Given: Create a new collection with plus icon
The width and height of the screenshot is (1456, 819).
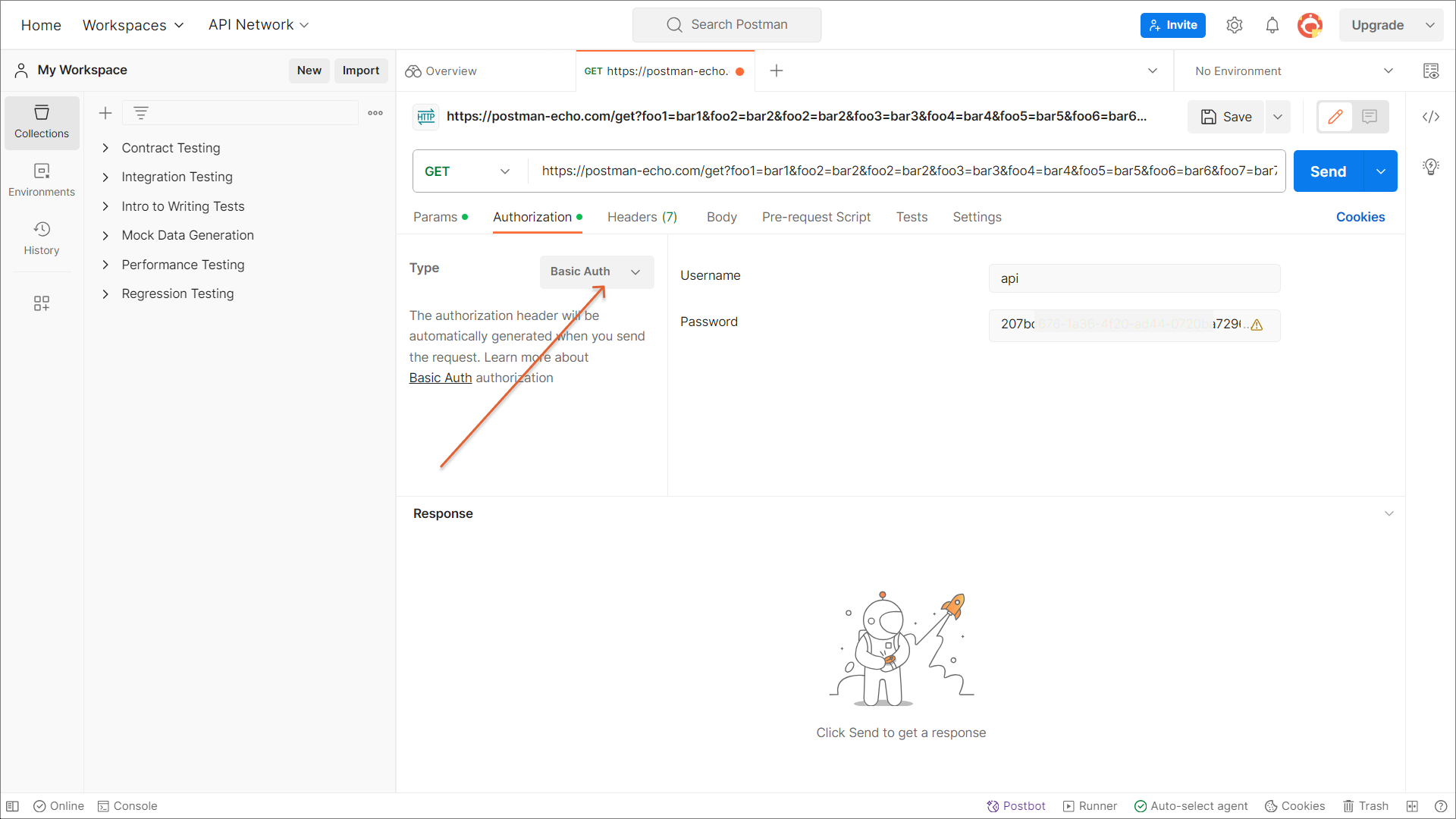Looking at the screenshot, I should (x=105, y=113).
